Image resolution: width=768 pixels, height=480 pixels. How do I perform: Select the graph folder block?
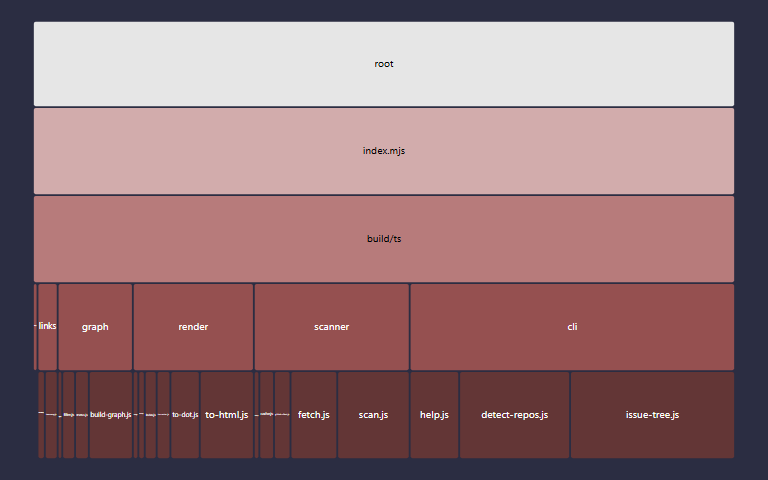pyautogui.click(x=95, y=327)
